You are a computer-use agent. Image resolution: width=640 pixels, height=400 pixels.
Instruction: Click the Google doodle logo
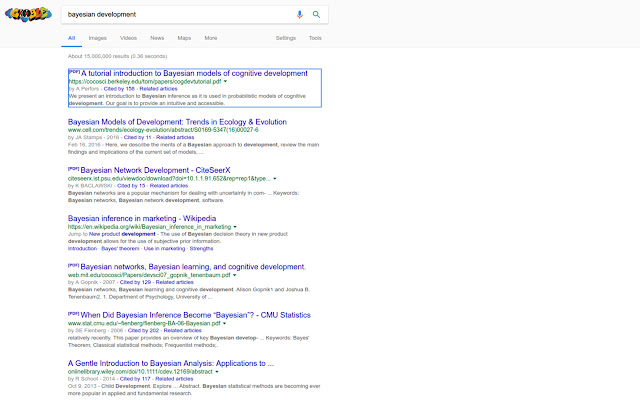28,14
